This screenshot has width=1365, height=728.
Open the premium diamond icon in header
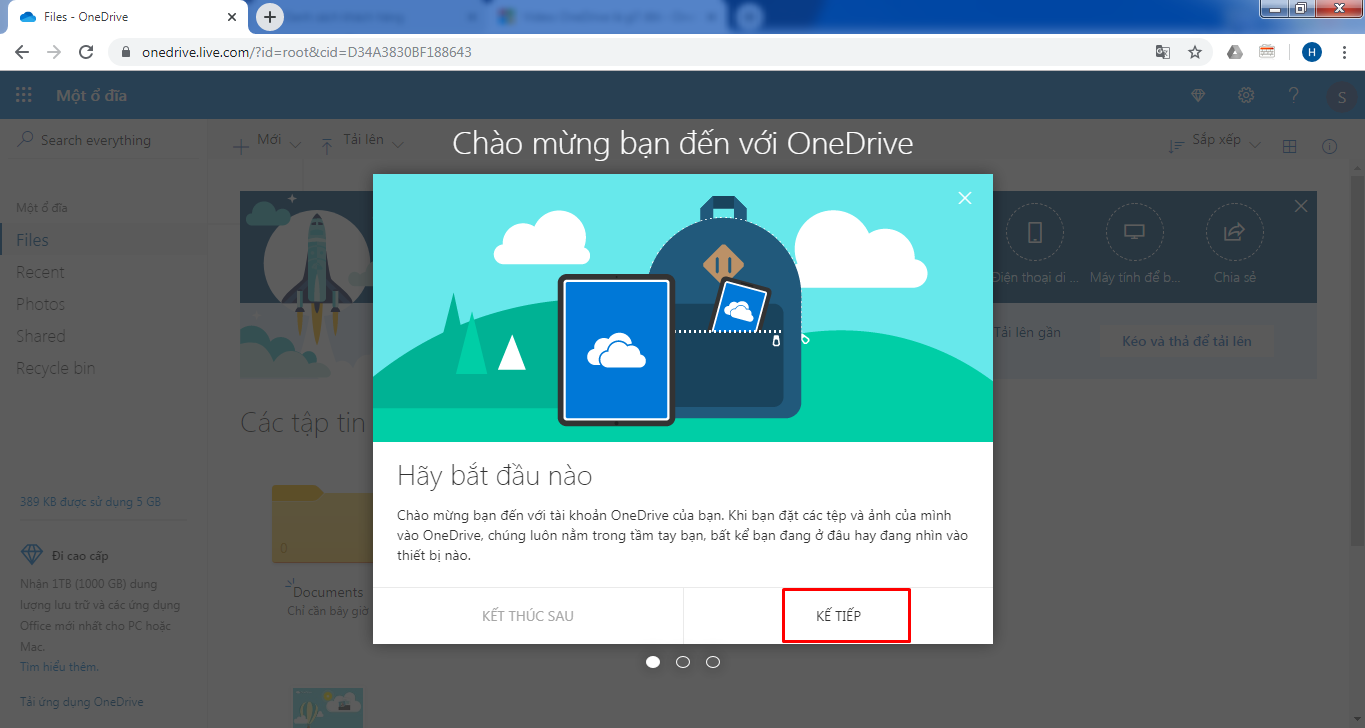pos(1198,96)
